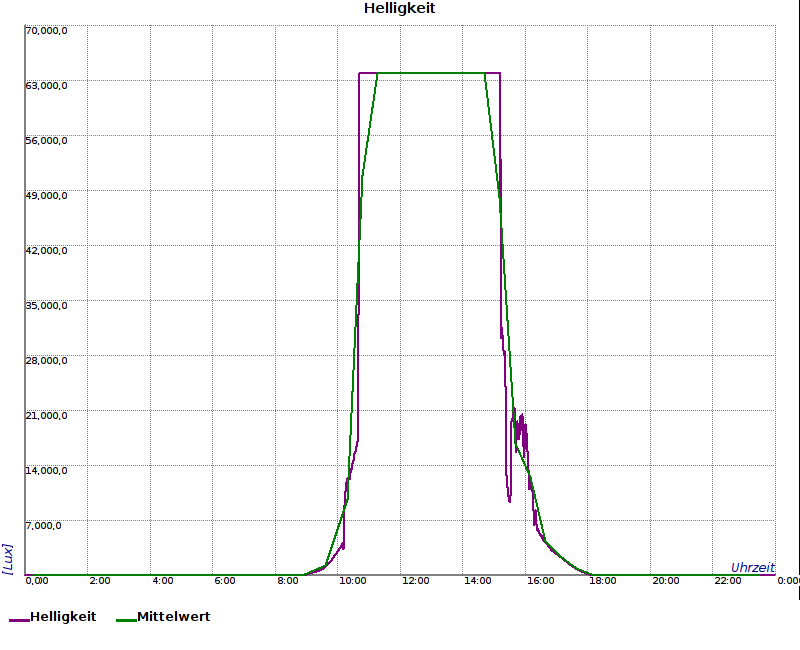Image resolution: width=800 pixels, height=650 pixels.
Task: Click the 10:00 time axis label
Action: 353,581
